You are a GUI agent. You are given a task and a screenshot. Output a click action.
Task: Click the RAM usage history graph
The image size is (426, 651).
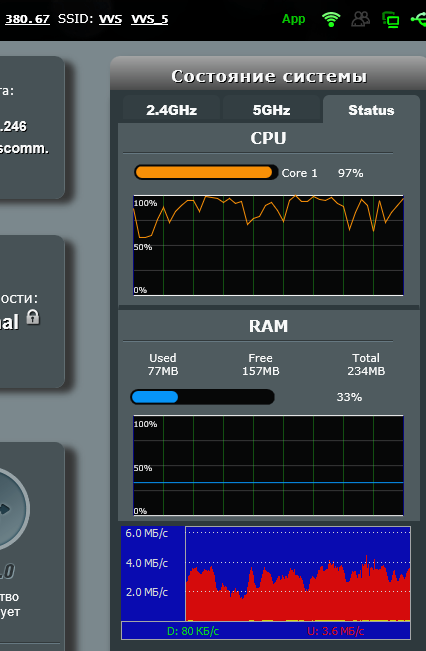[268, 465]
